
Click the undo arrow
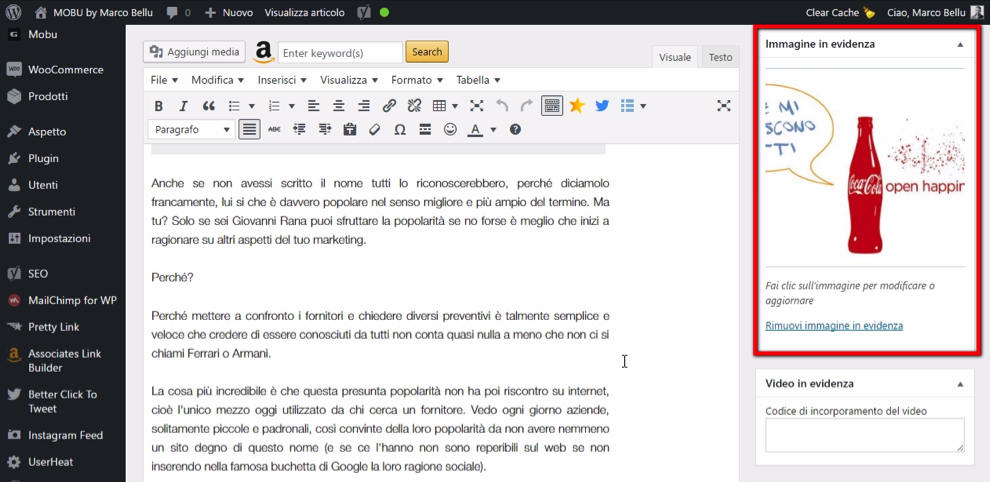point(502,105)
